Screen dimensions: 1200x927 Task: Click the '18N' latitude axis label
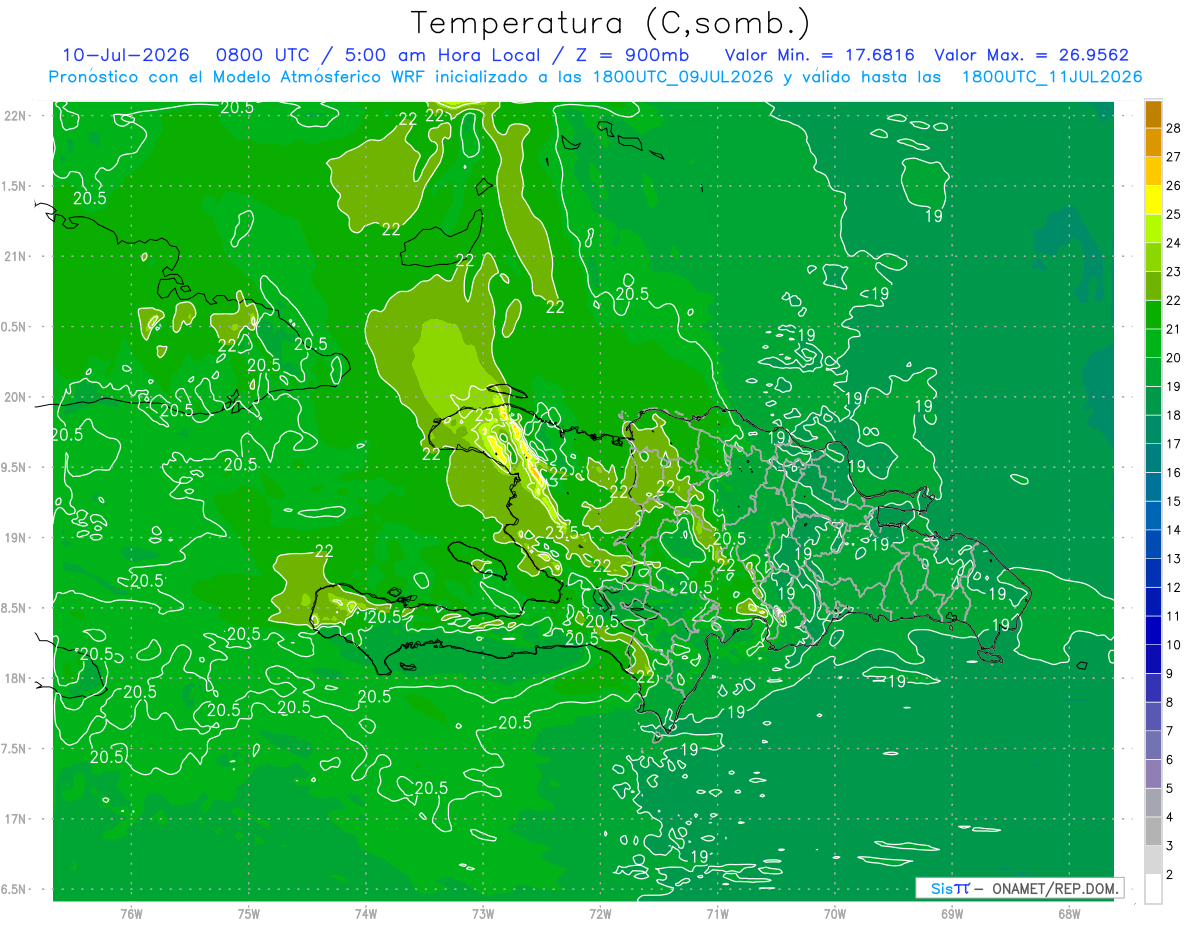click(x=16, y=678)
